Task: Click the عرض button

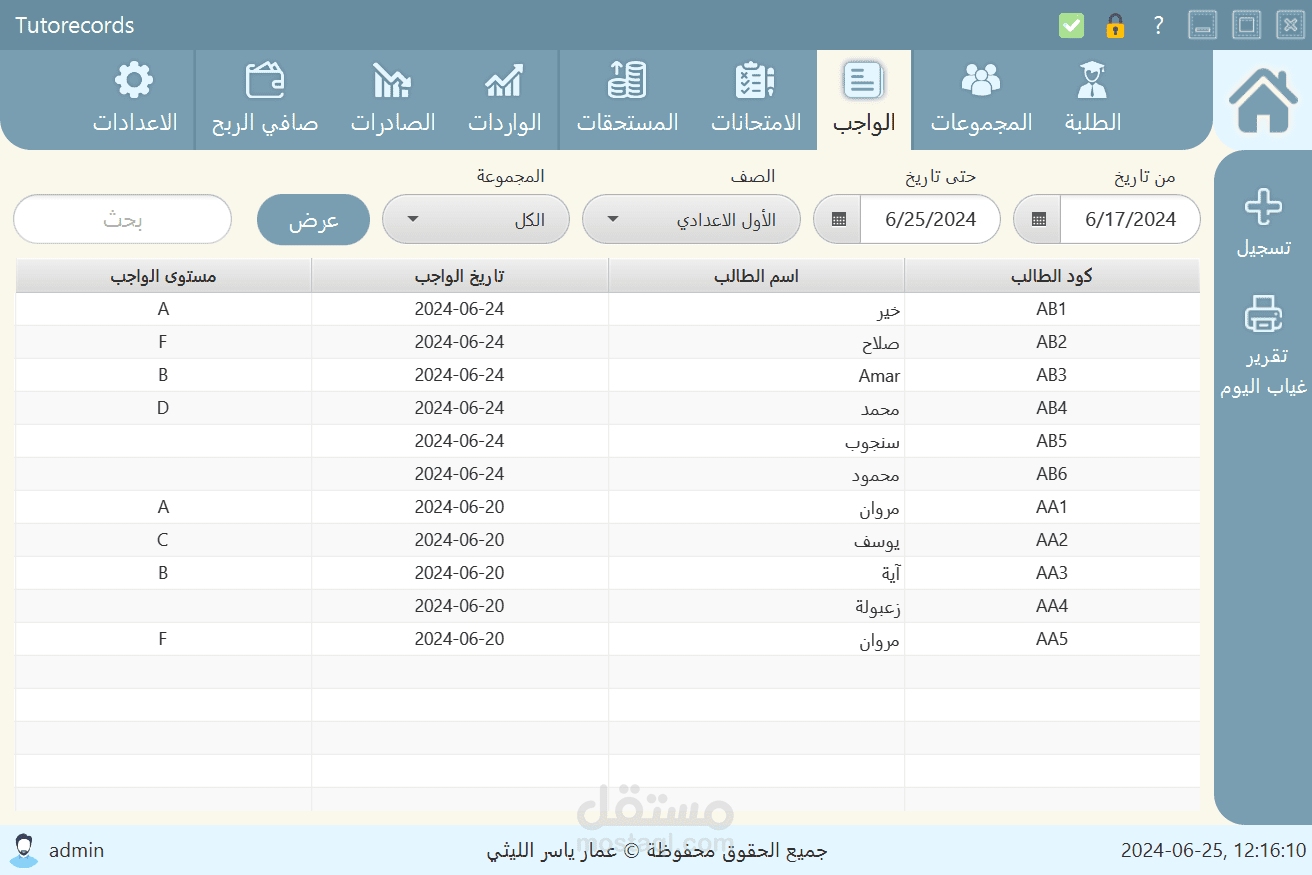Action: tap(314, 220)
